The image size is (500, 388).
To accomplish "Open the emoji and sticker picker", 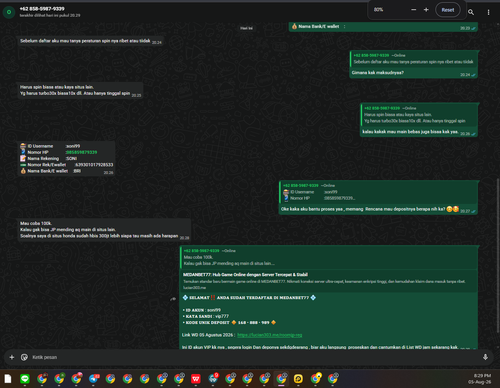I will point(24,357).
